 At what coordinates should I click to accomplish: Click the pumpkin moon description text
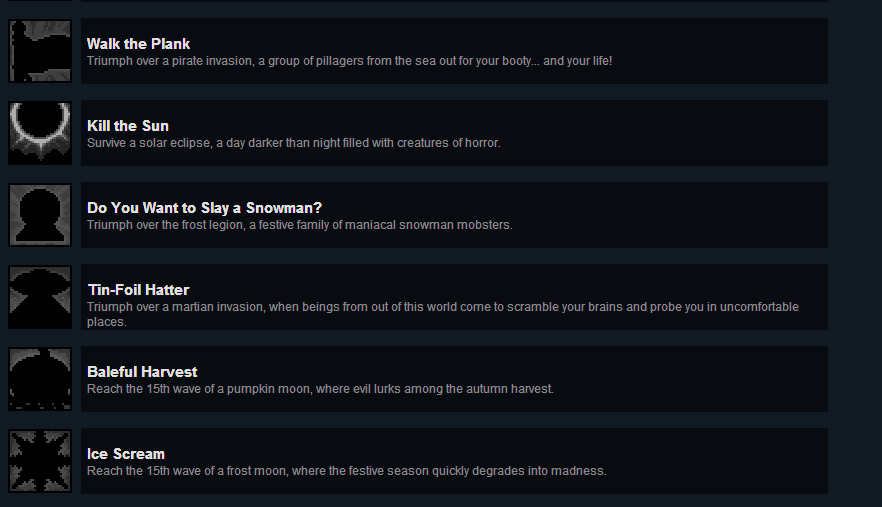pos(320,389)
